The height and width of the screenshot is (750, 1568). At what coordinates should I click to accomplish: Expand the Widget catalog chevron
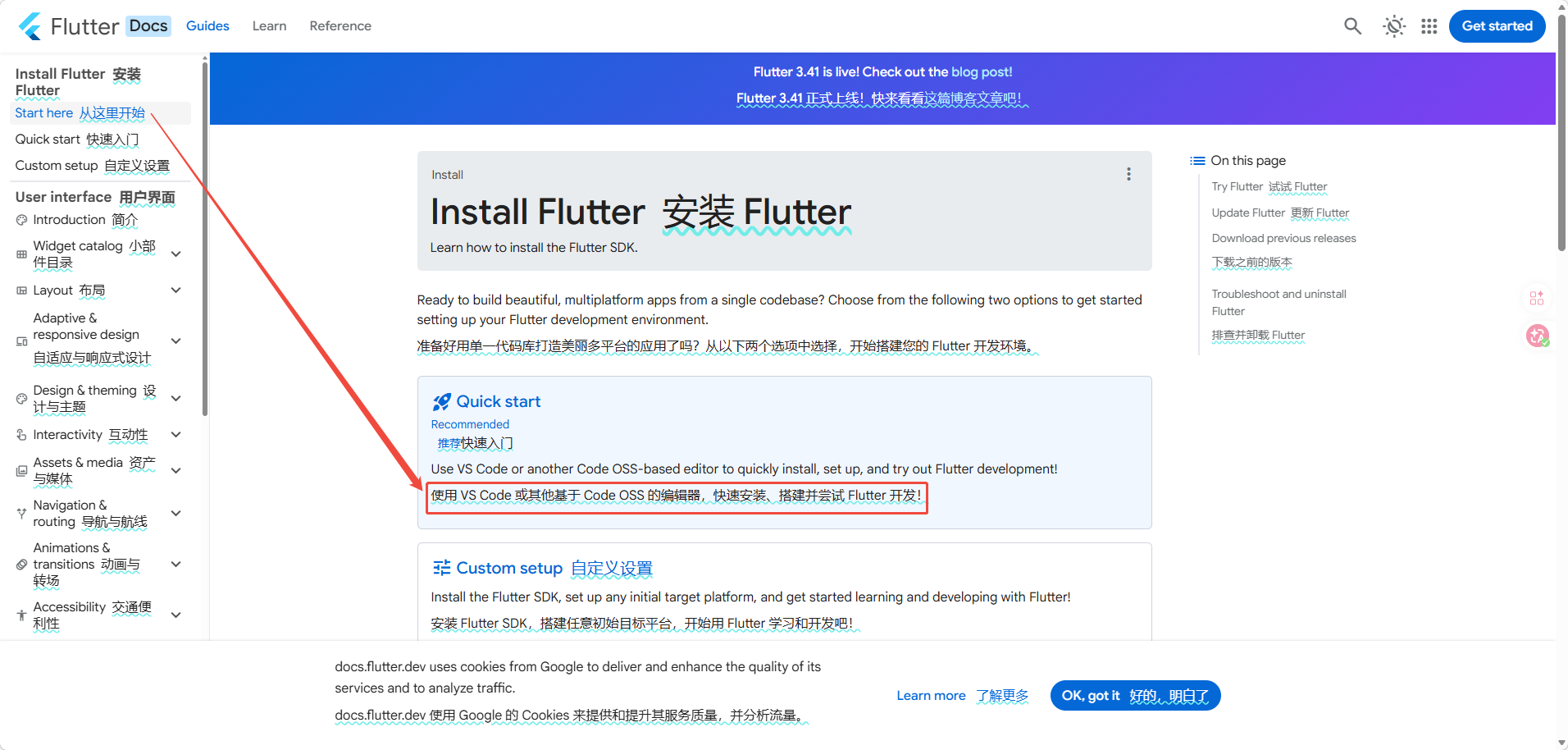[175, 254]
